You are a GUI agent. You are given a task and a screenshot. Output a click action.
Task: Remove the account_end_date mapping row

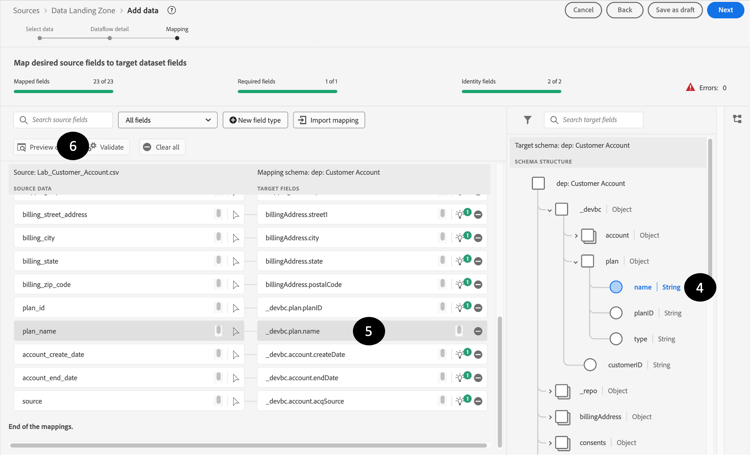click(x=478, y=378)
